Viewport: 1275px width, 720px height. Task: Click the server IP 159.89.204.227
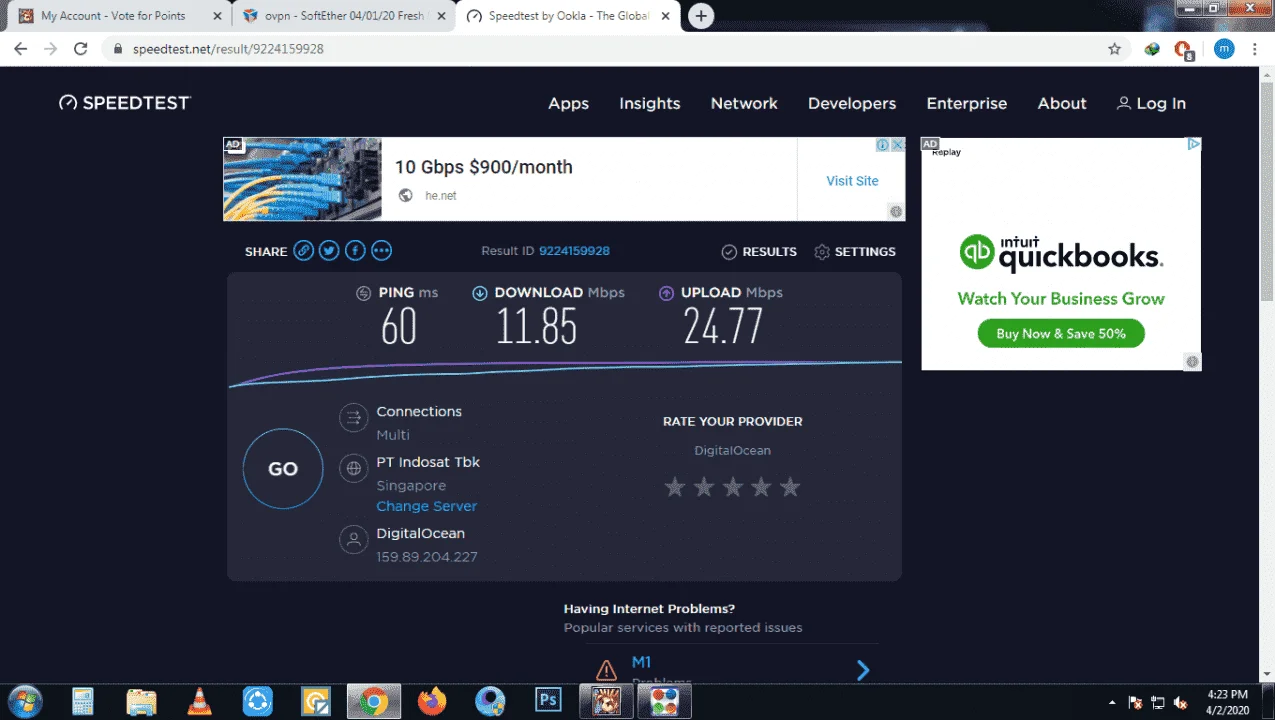[427, 557]
